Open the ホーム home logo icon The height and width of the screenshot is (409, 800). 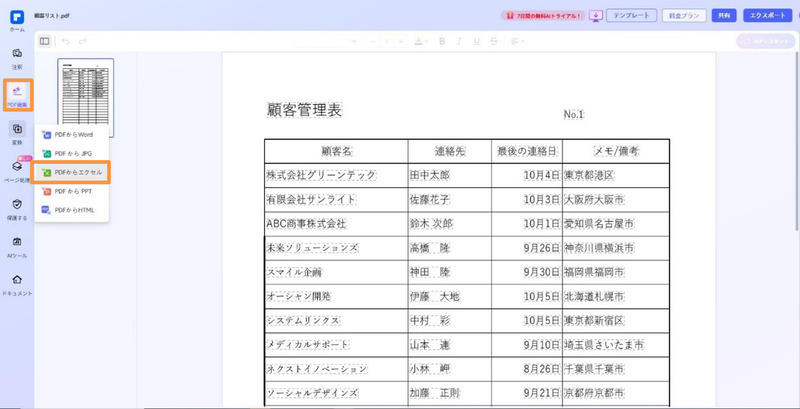point(17,17)
